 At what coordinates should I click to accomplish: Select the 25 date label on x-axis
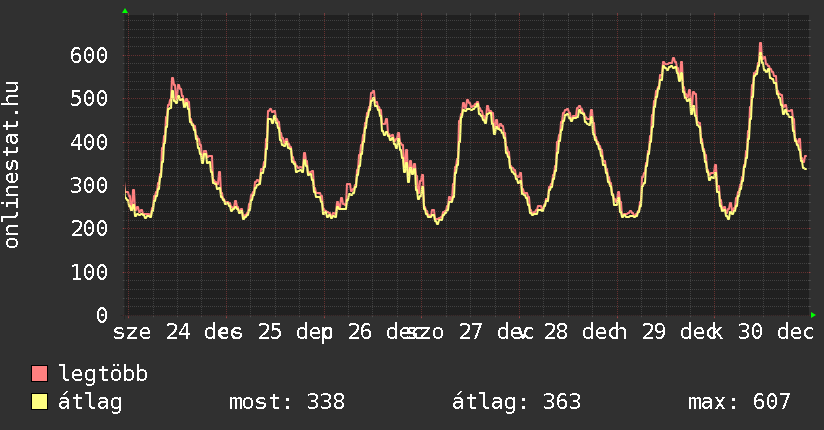click(269, 332)
